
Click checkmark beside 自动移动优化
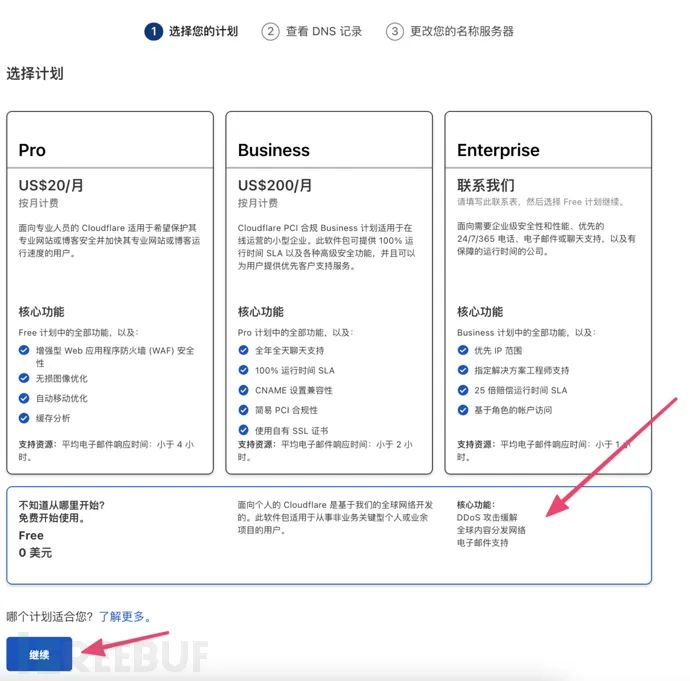click(24, 398)
